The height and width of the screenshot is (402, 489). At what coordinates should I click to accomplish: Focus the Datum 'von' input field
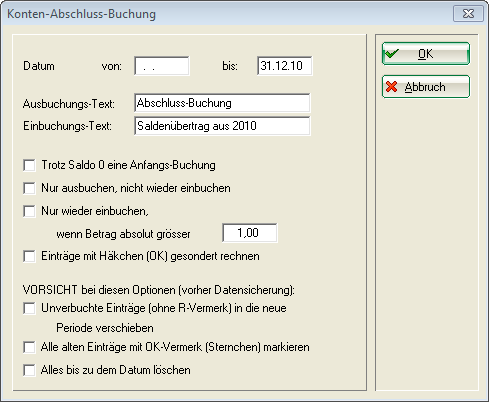(162, 66)
